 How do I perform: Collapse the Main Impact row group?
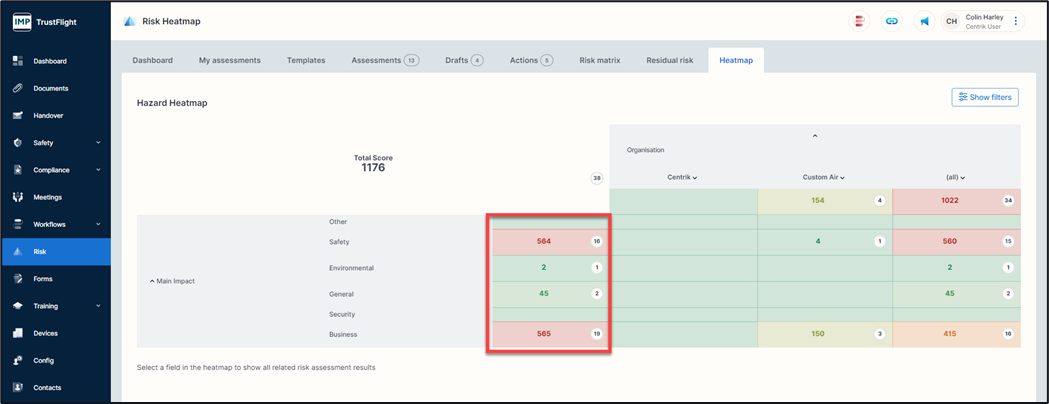[152, 281]
